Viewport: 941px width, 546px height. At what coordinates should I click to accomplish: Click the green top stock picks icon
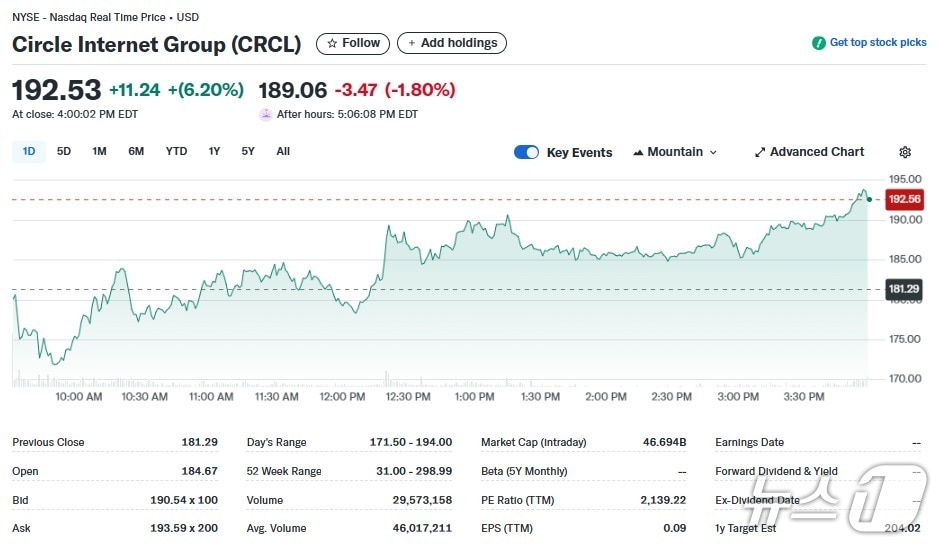819,43
